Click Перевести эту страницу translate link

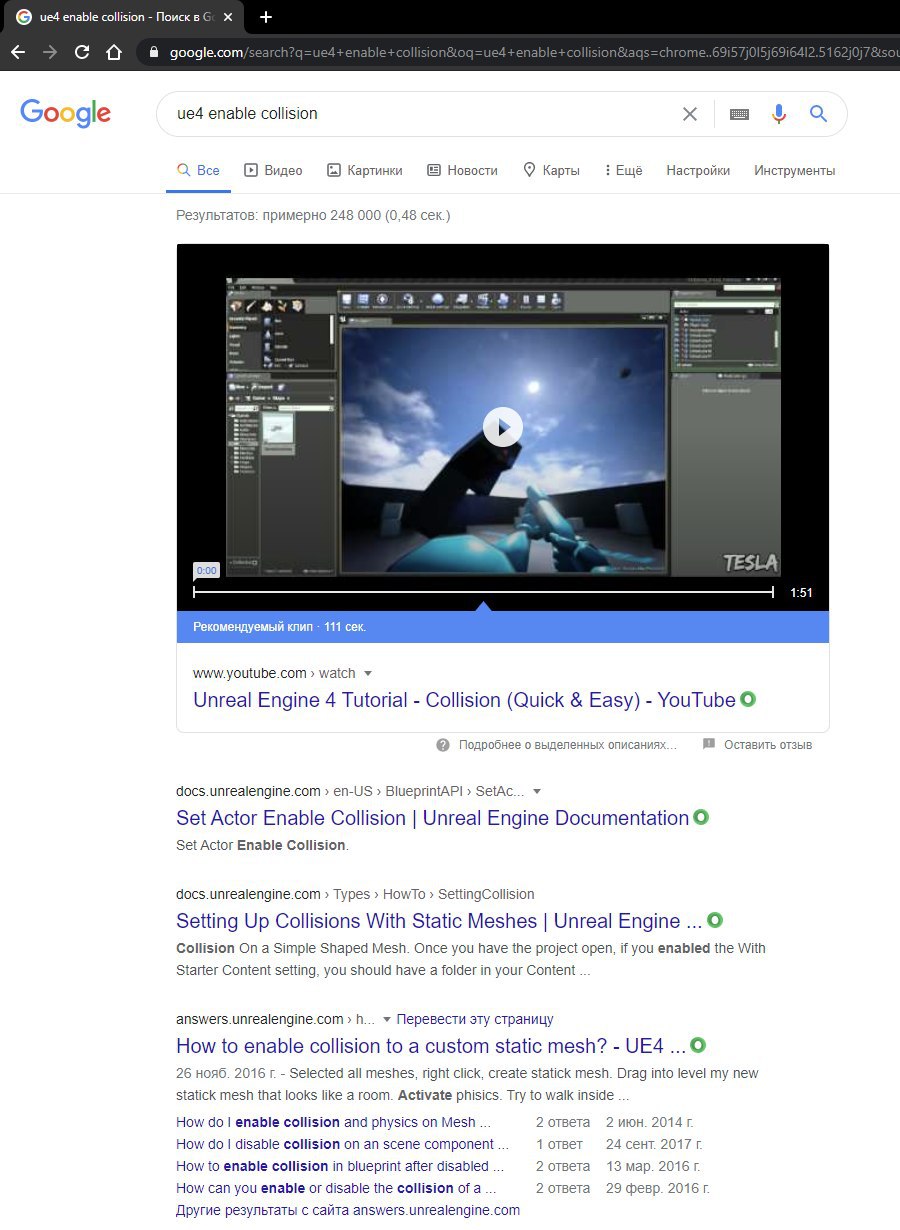tap(474, 1019)
